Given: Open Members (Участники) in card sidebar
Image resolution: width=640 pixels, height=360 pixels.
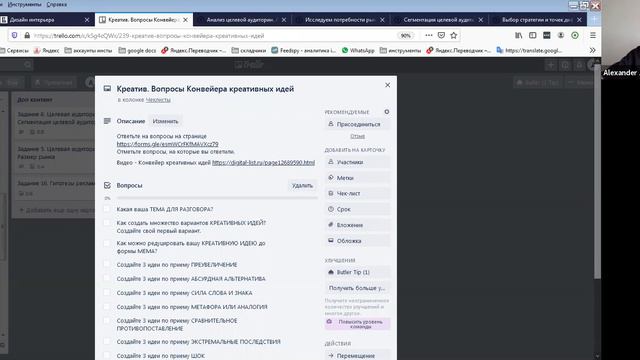Looking at the screenshot, I should point(358,162).
